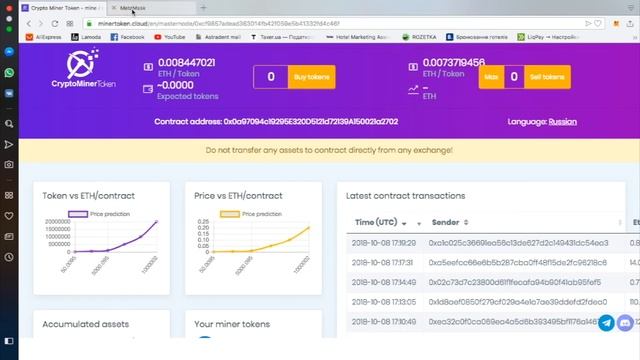Click the address bar URL

coord(218,24)
